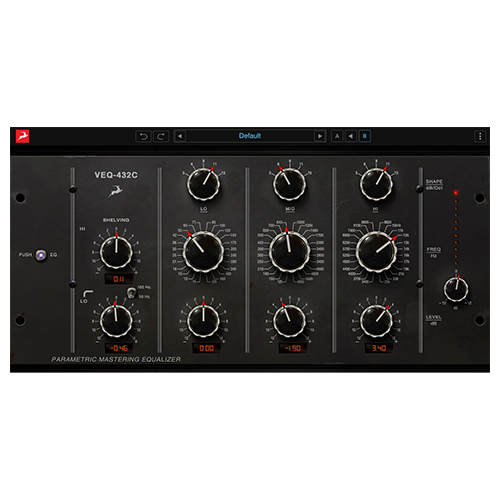Open the Default preset name dropdown
The height and width of the screenshot is (500, 500).
coord(250,136)
